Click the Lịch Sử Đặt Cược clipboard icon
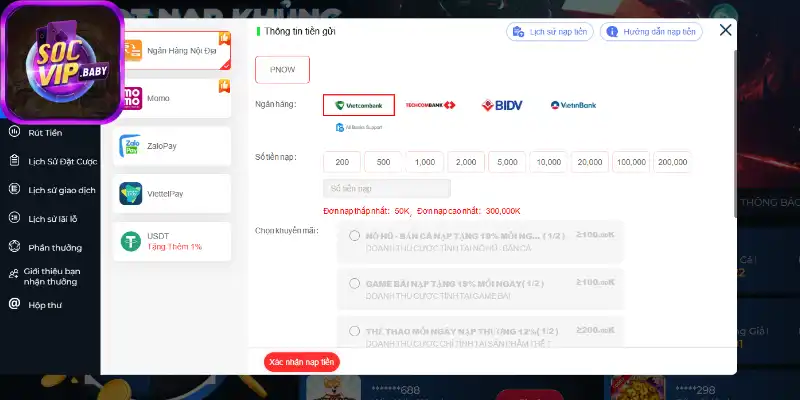Viewport: 800px width, 400px height. coord(14,160)
